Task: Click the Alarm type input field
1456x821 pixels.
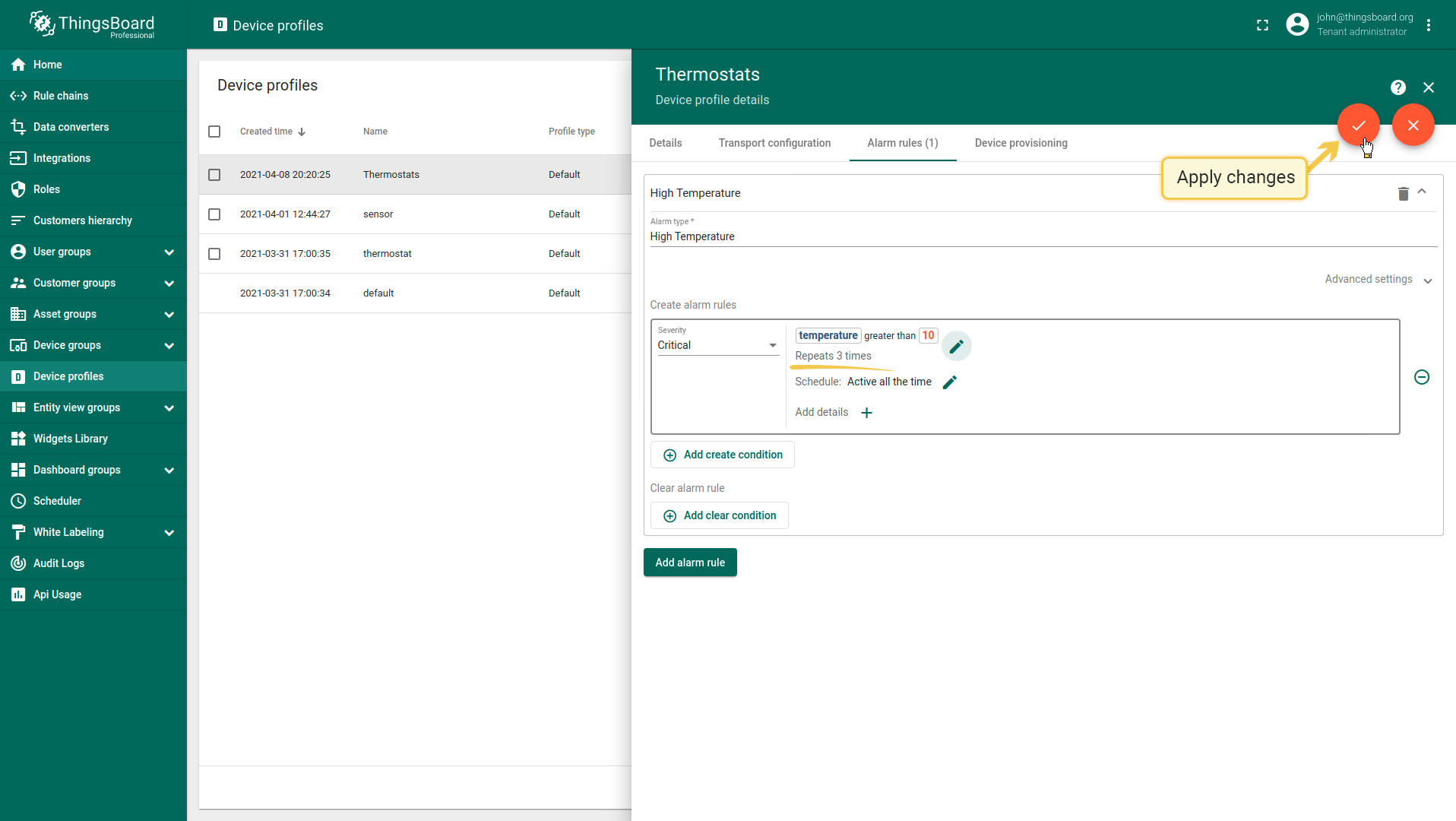Action: pos(1043,236)
